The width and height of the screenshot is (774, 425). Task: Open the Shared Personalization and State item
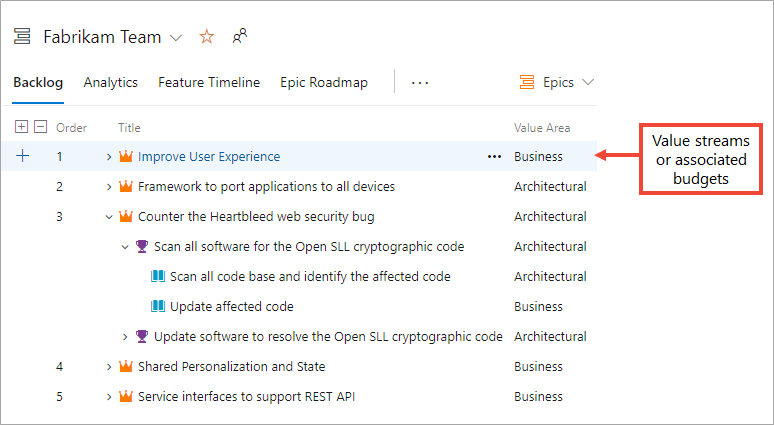pyautogui.click(x=231, y=367)
